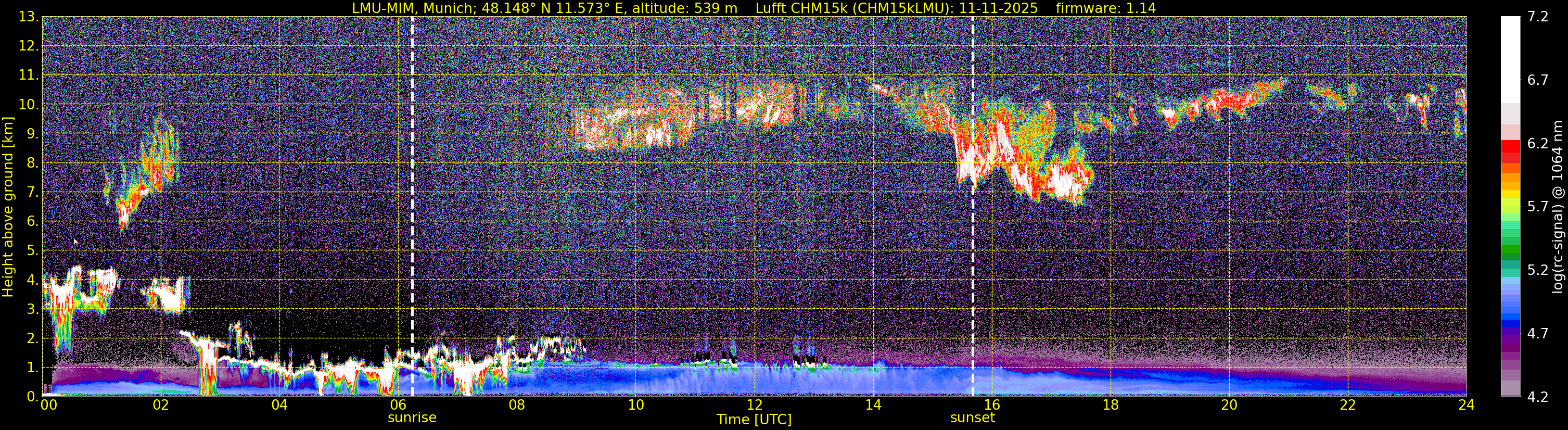Screen dimensions: 1568x430
Task: Click the 'Time [UTC]' axis label
Action: [754, 420]
